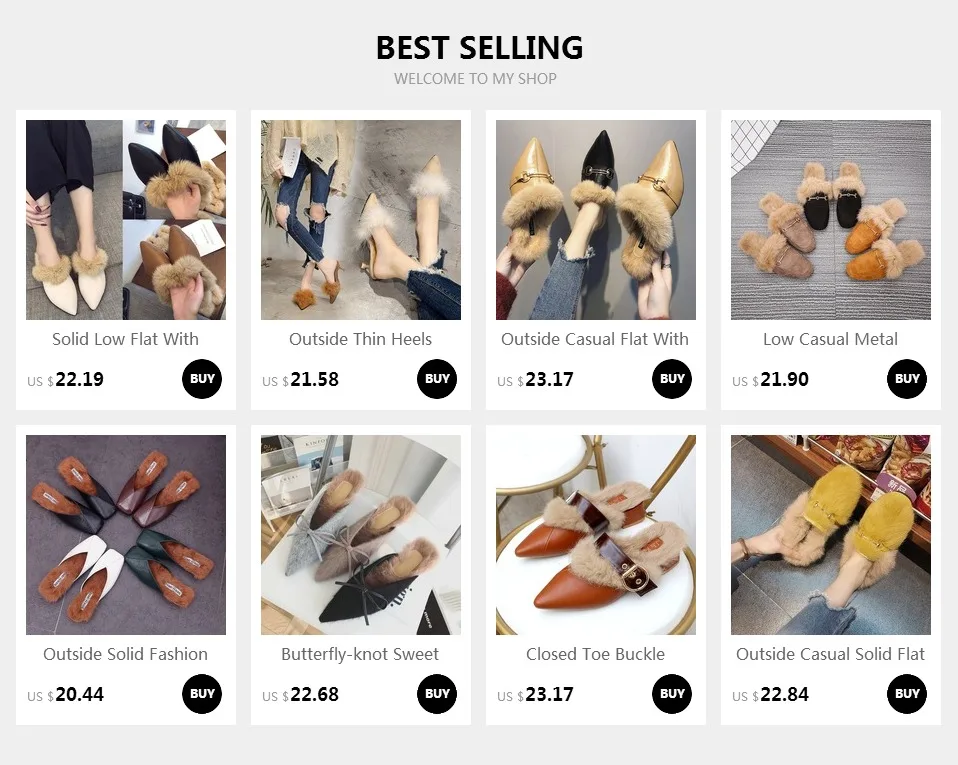
Task: Open the Butterfly-knot Sweet product image
Action: [x=361, y=535]
